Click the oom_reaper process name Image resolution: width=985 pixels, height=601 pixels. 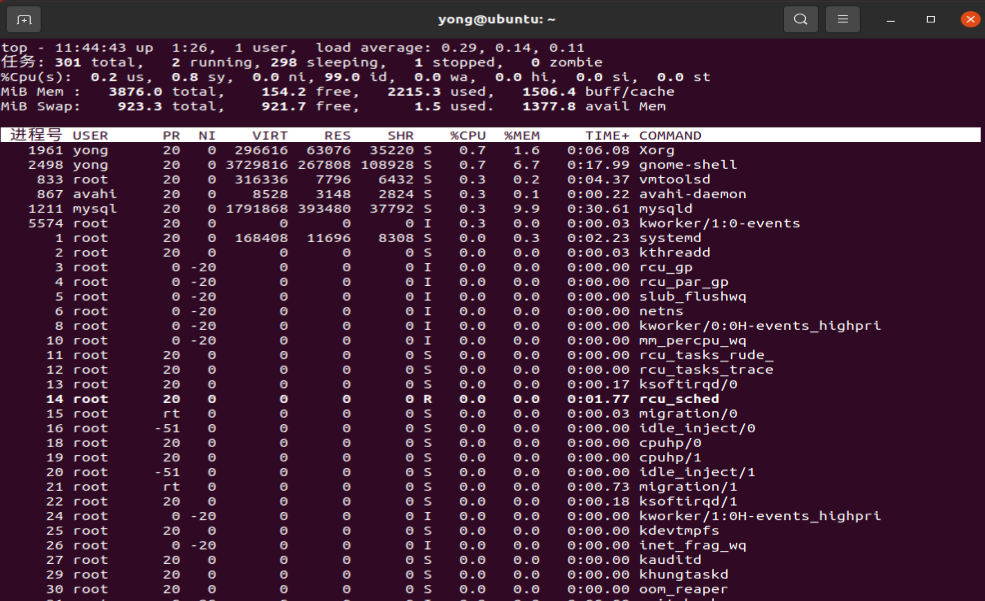683,590
